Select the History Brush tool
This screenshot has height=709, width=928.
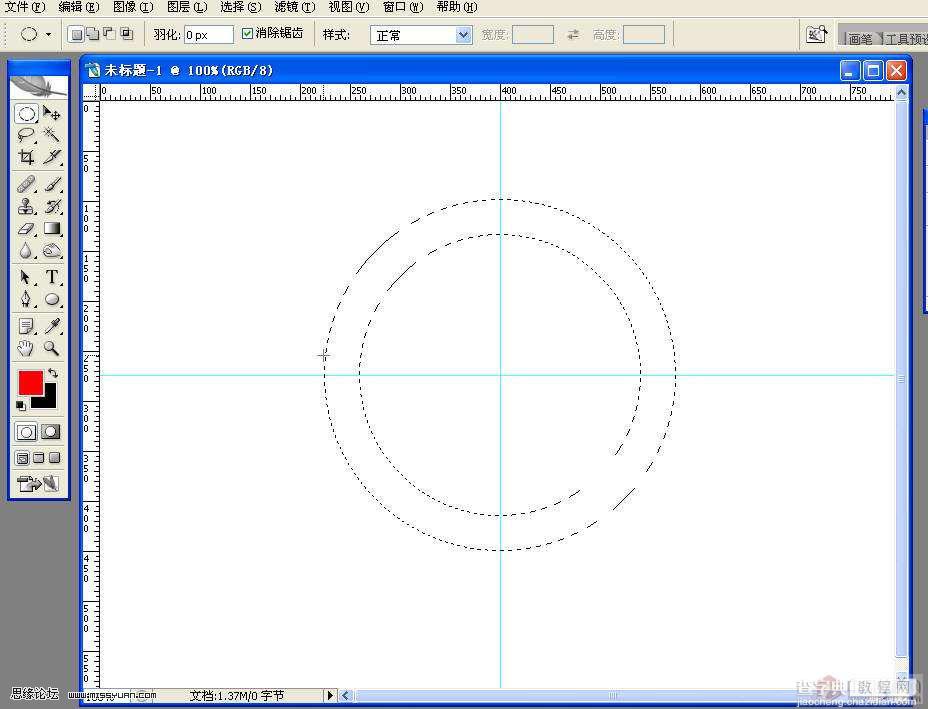click(52, 207)
